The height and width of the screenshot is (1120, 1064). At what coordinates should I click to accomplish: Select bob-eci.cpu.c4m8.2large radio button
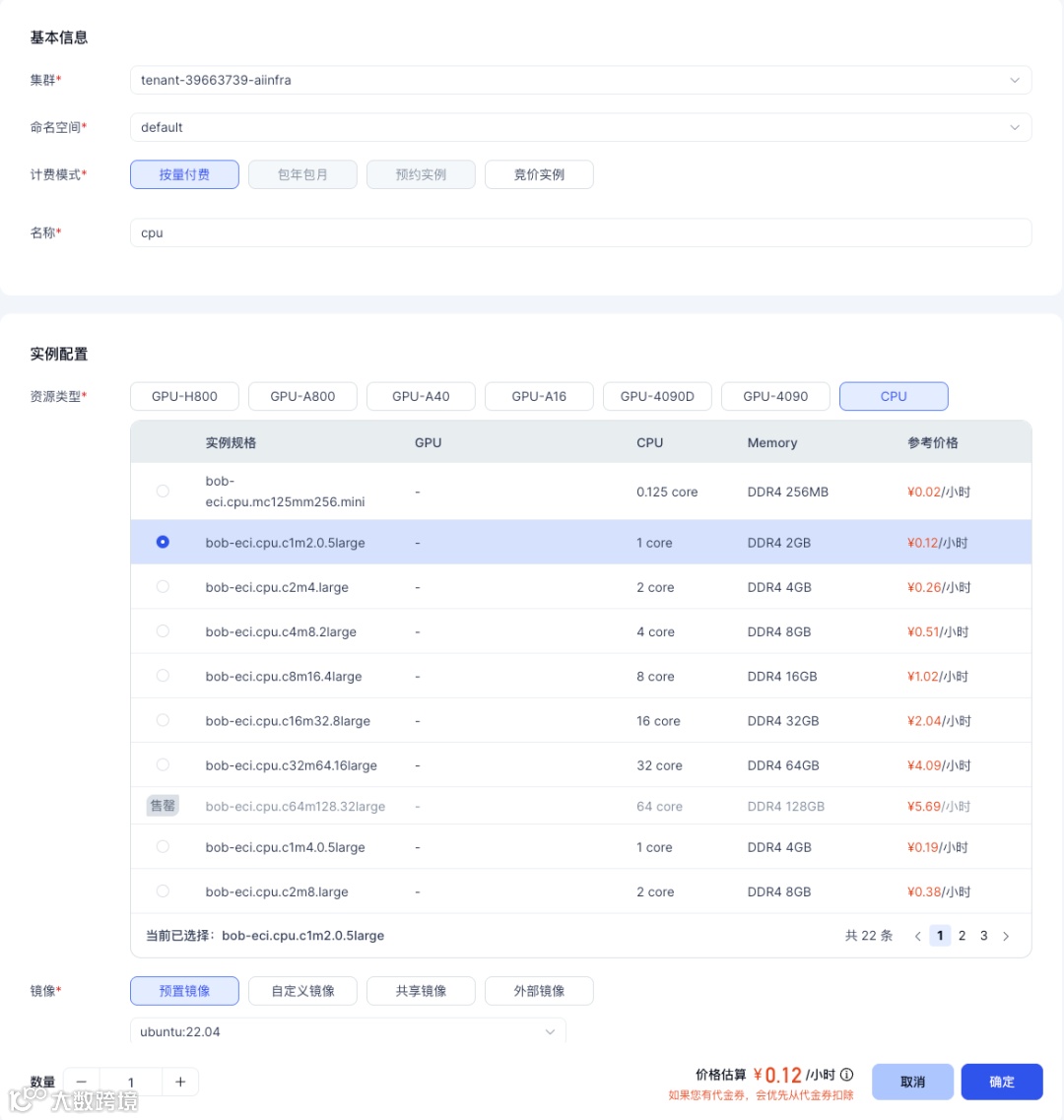[163, 631]
